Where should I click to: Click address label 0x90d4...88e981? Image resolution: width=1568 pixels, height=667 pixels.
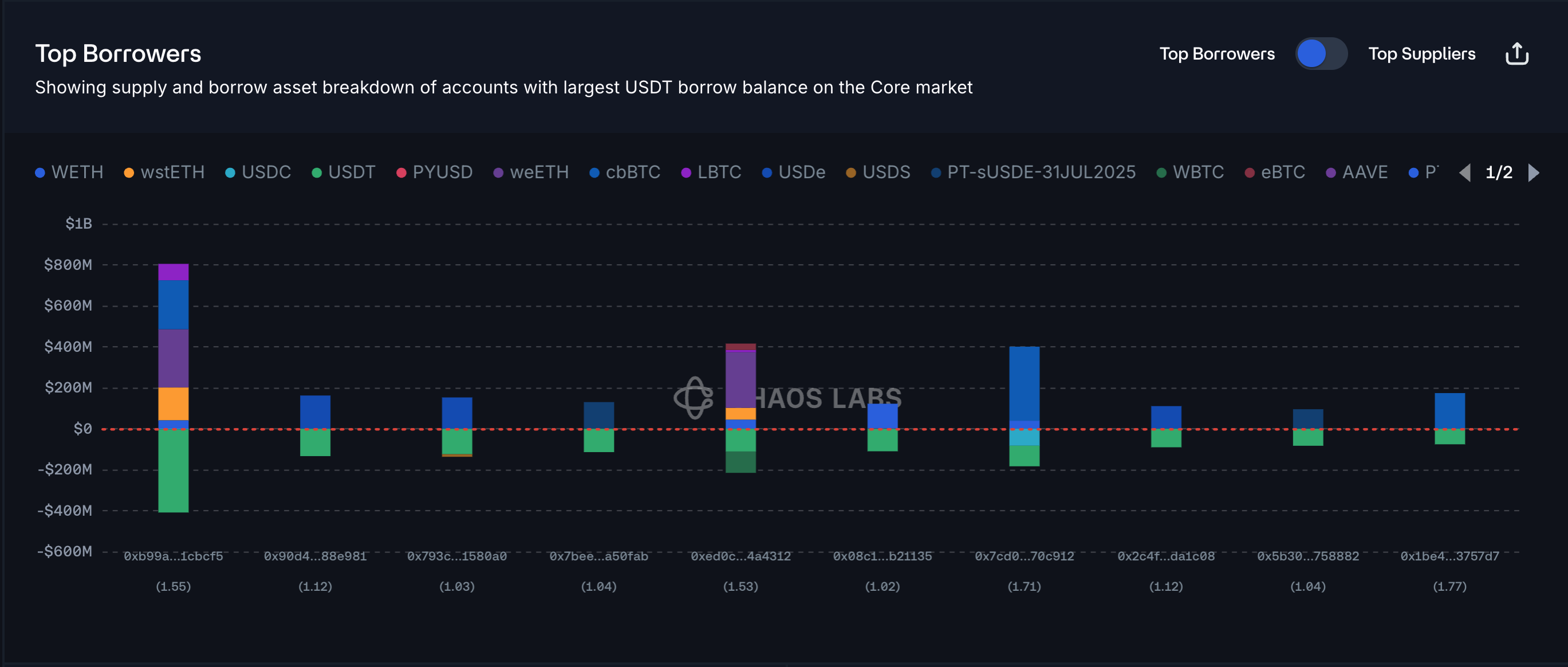coord(315,556)
